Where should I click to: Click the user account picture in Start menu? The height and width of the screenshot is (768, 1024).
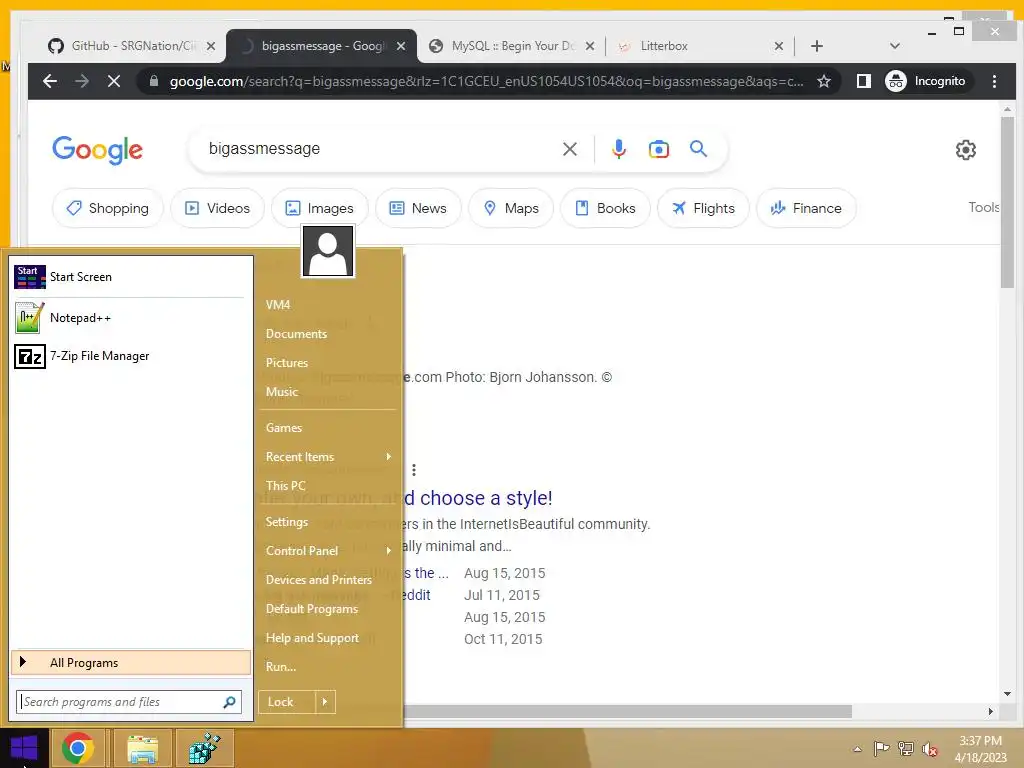328,251
